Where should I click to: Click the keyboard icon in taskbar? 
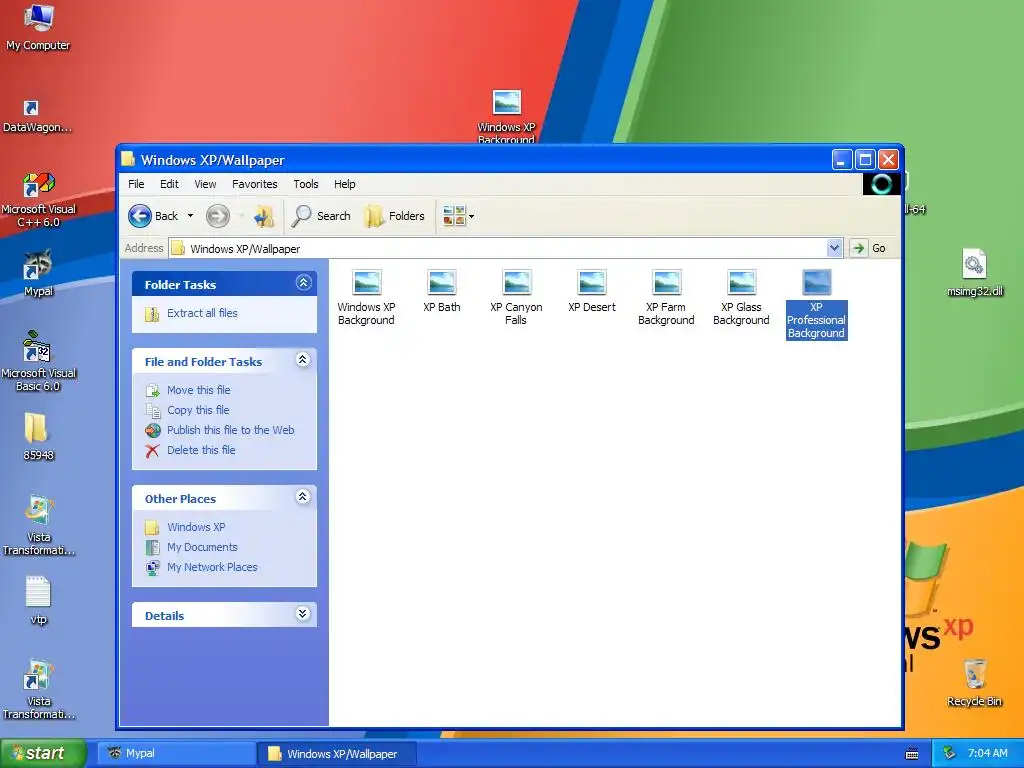click(912, 754)
